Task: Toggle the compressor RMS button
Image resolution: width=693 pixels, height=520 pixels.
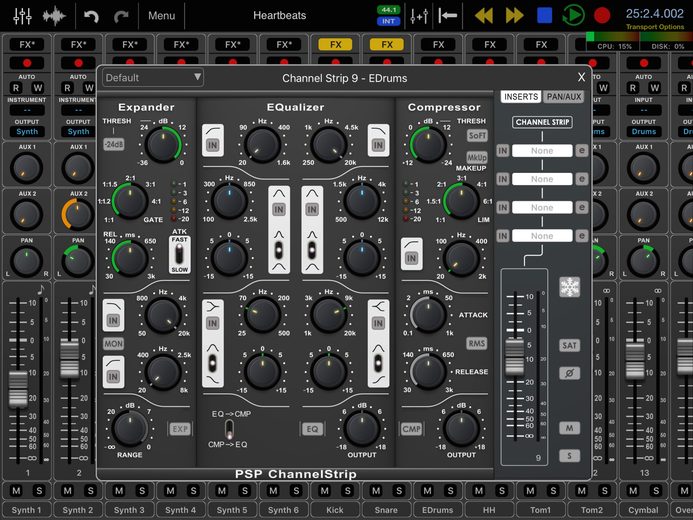Action: pos(477,343)
